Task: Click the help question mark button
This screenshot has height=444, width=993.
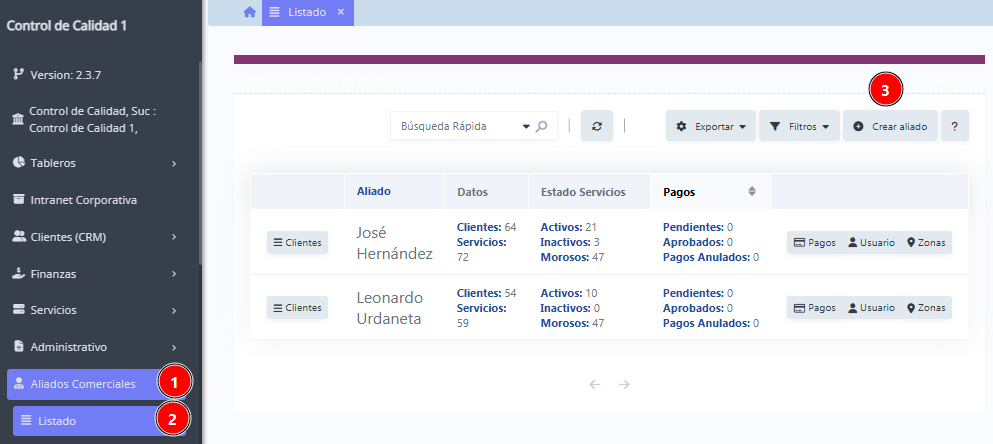Action: tap(954, 127)
